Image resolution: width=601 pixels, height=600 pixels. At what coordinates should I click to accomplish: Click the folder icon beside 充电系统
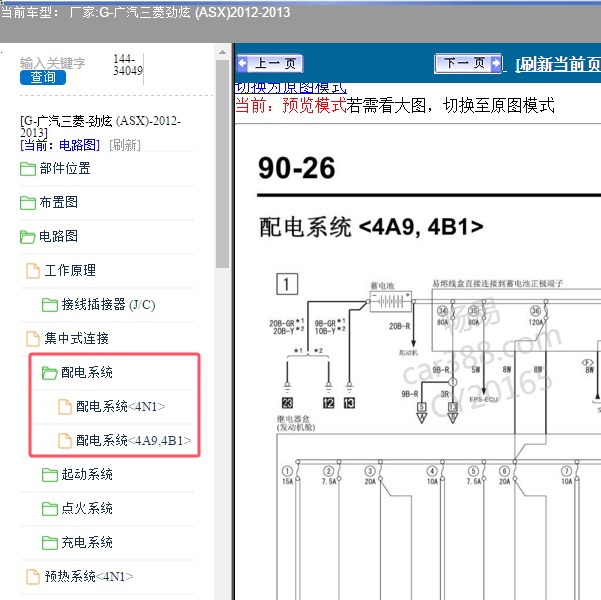(50, 542)
